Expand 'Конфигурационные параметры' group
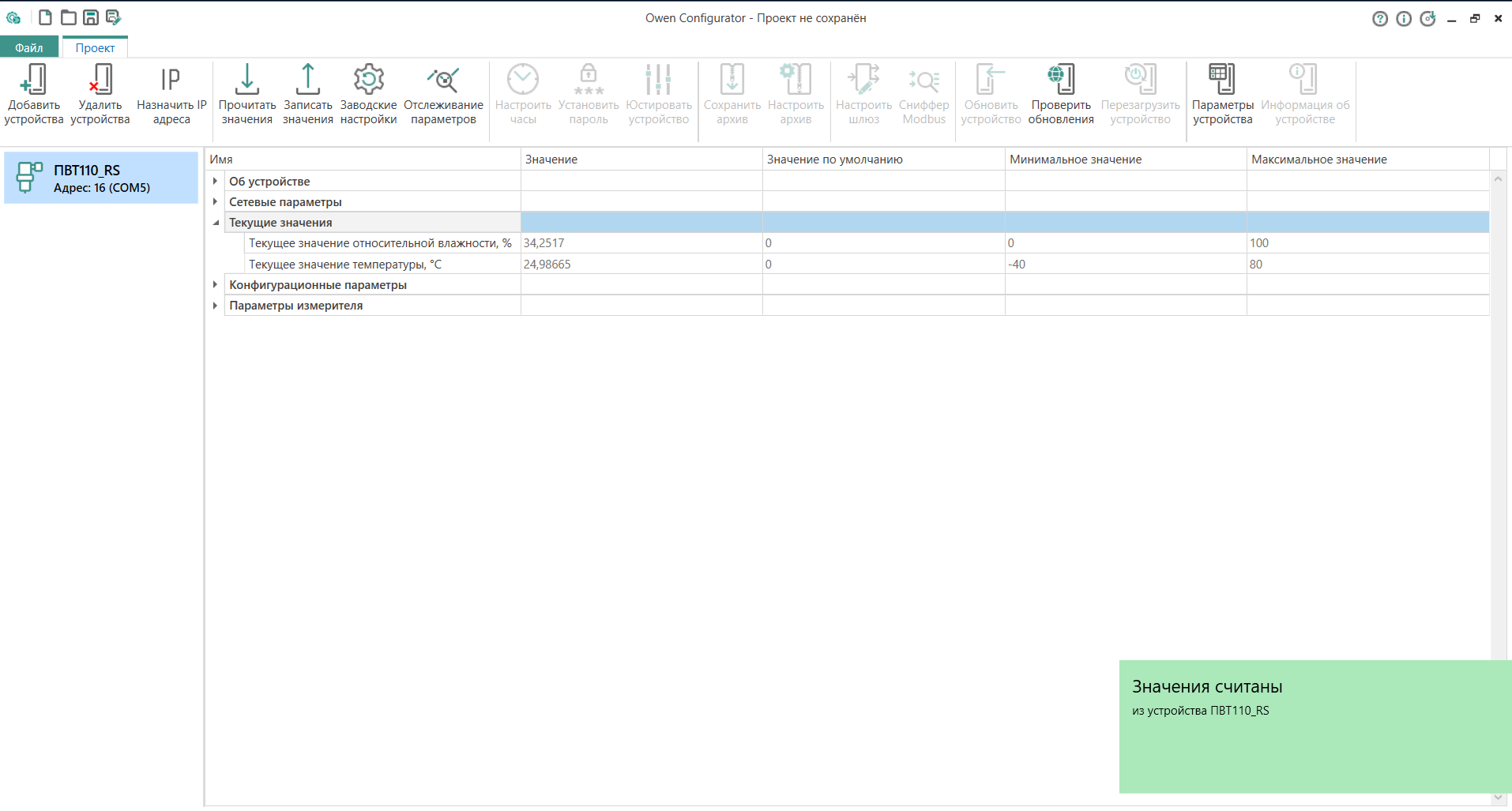The height and width of the screenshot is (811, 1512). click(x=215, y=284)
